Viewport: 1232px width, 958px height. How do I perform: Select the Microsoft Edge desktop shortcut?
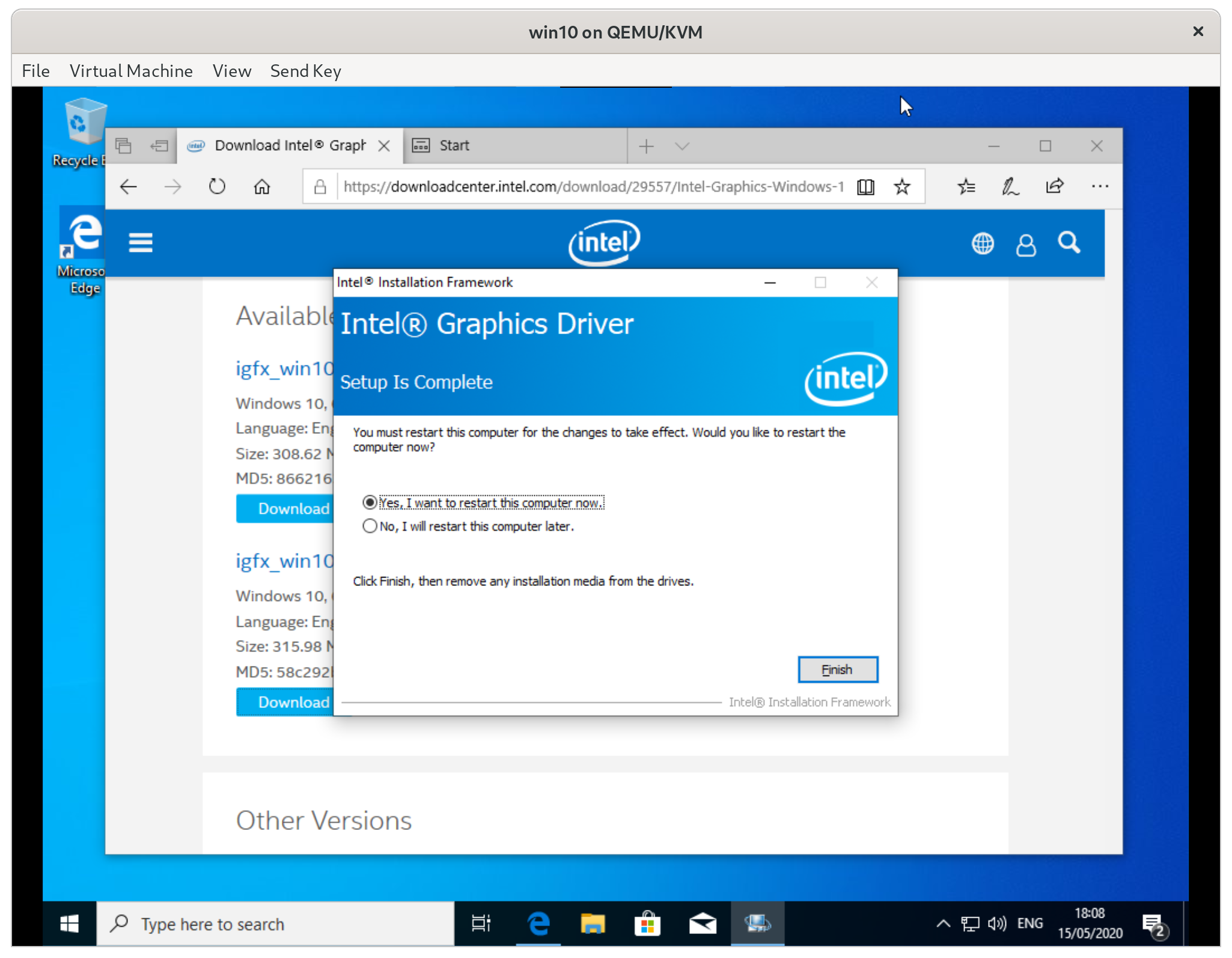point(82,251)
